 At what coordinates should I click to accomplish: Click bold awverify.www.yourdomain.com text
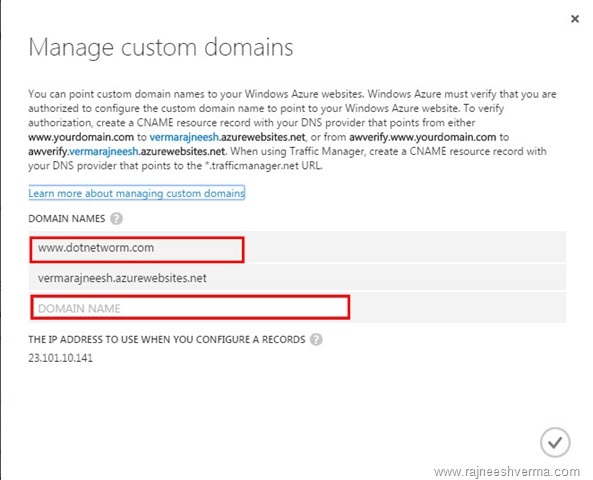pos(422,137)
